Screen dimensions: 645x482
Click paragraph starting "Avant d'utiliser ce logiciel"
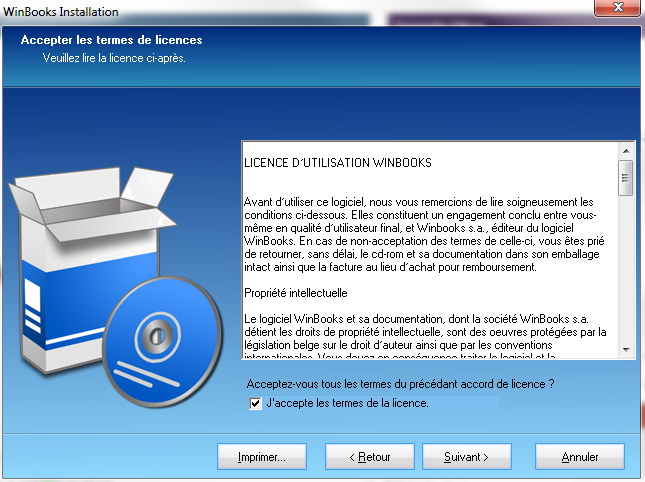pyautogui.click(x=424, y=234)
